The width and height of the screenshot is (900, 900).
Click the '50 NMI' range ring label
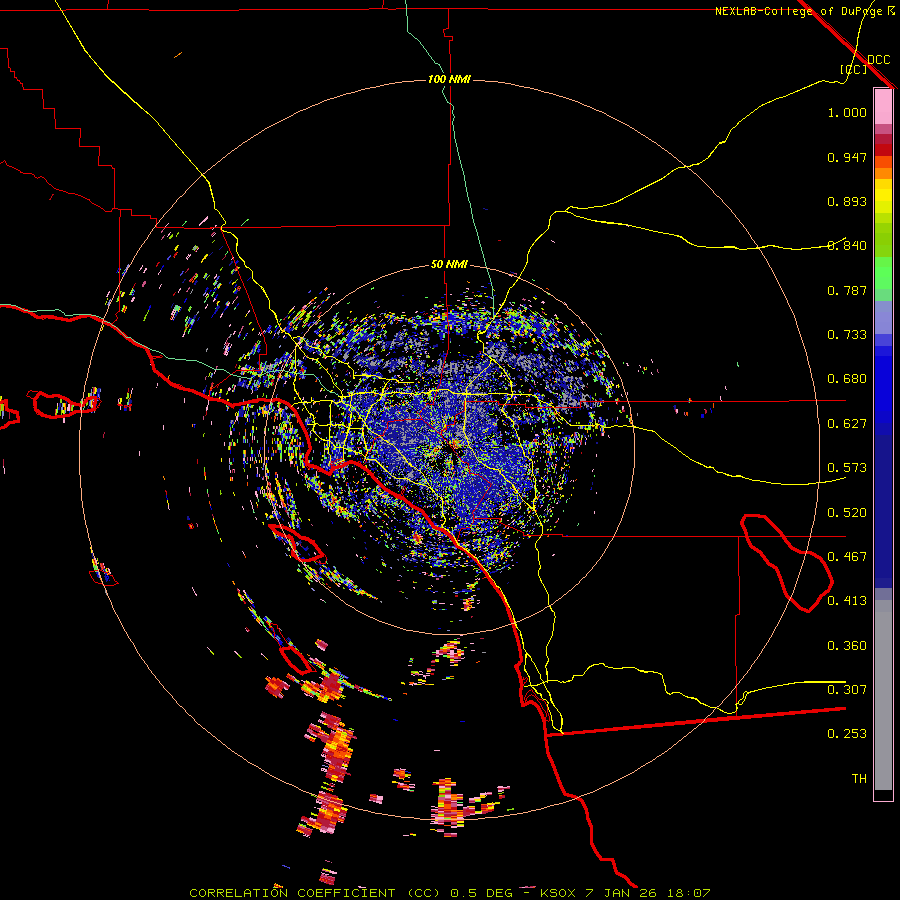click(449, 264)
